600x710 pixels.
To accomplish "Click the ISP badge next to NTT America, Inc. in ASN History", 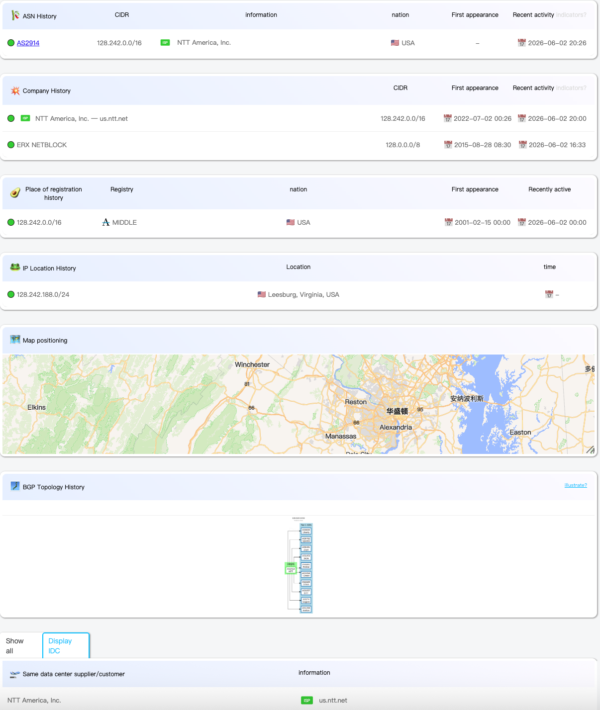I will pos(165,43).
